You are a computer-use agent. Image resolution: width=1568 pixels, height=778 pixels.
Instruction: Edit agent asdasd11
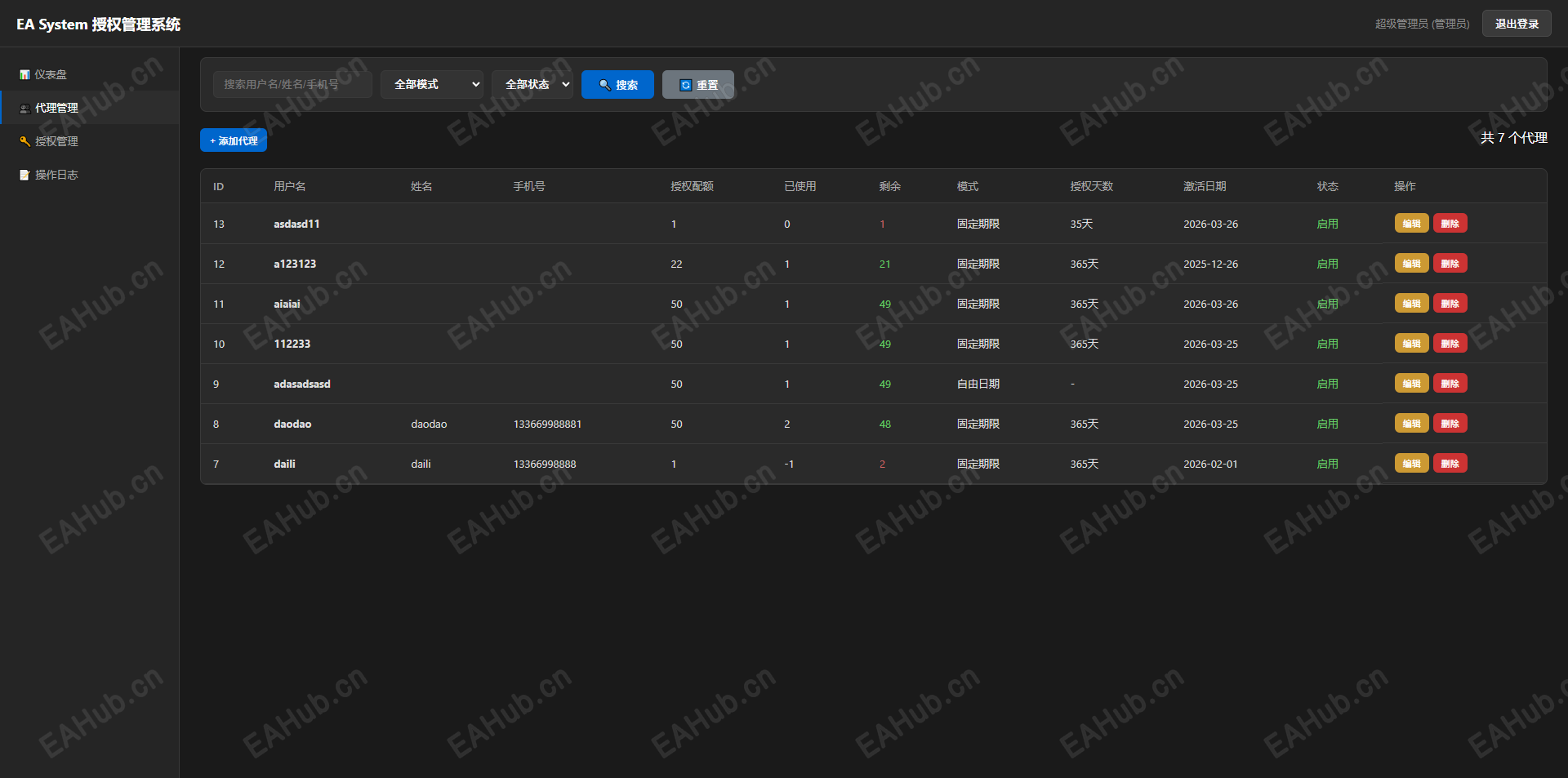click(x=1411, y=224)
